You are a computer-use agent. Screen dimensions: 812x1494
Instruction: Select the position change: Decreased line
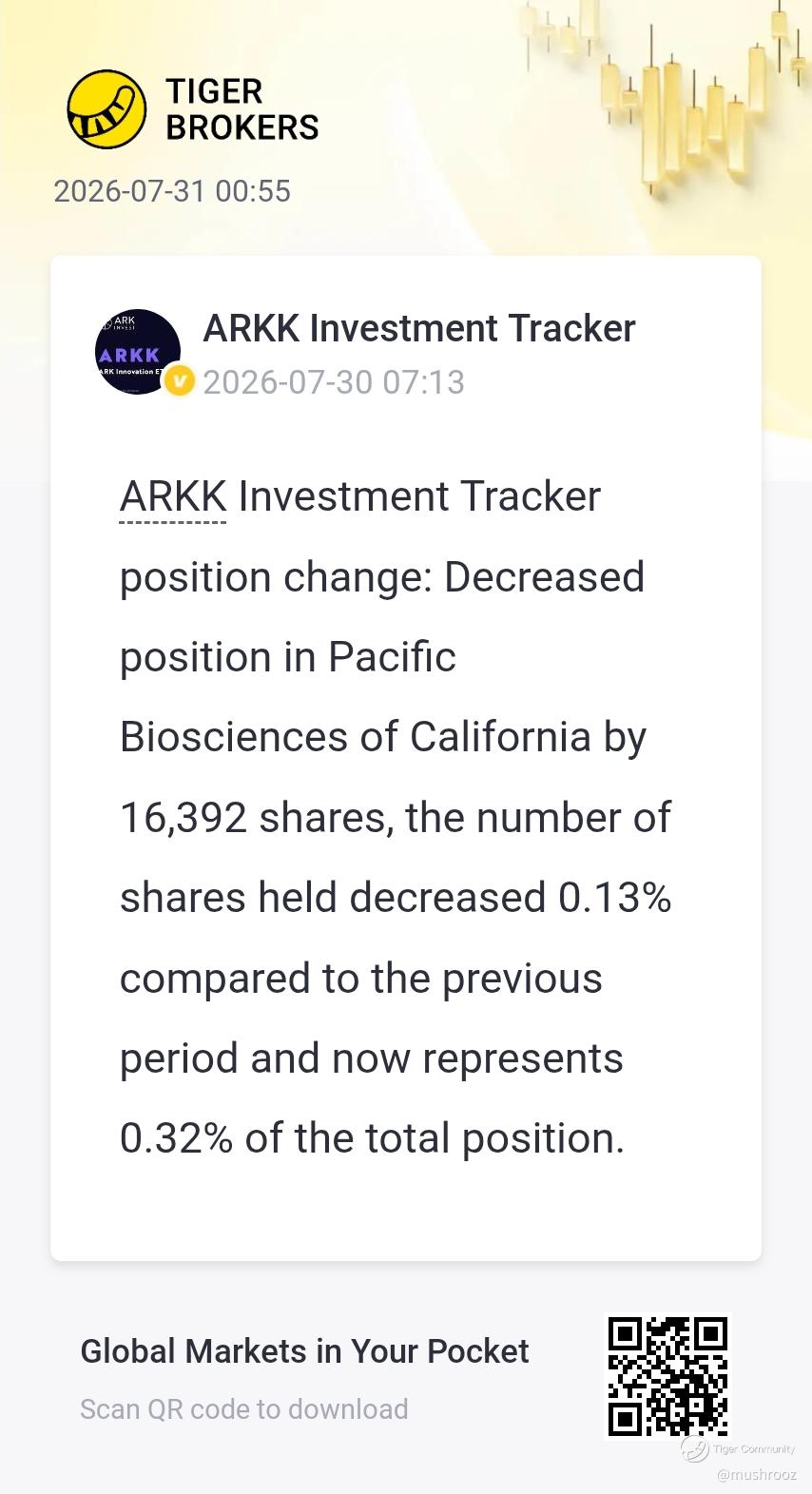(382, 577)
